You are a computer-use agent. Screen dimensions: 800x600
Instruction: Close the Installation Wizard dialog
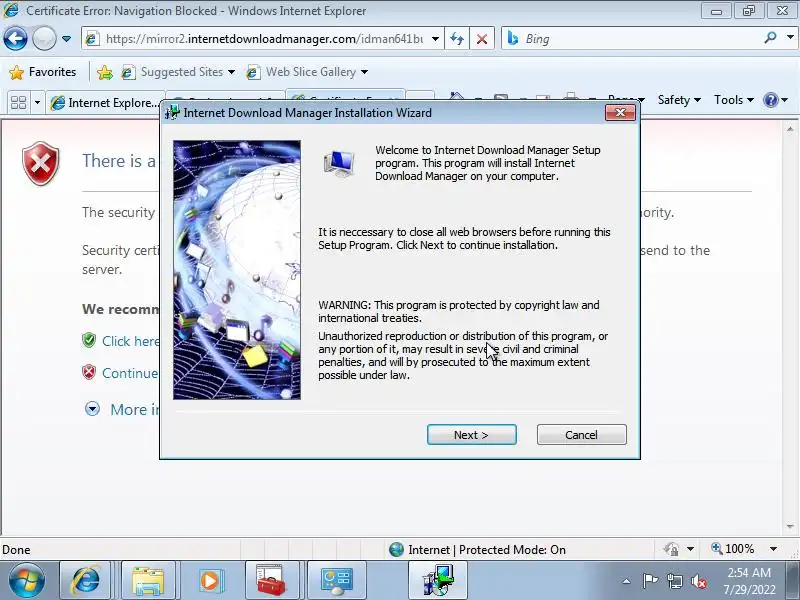pyautogui.click(x=620, y=113)
